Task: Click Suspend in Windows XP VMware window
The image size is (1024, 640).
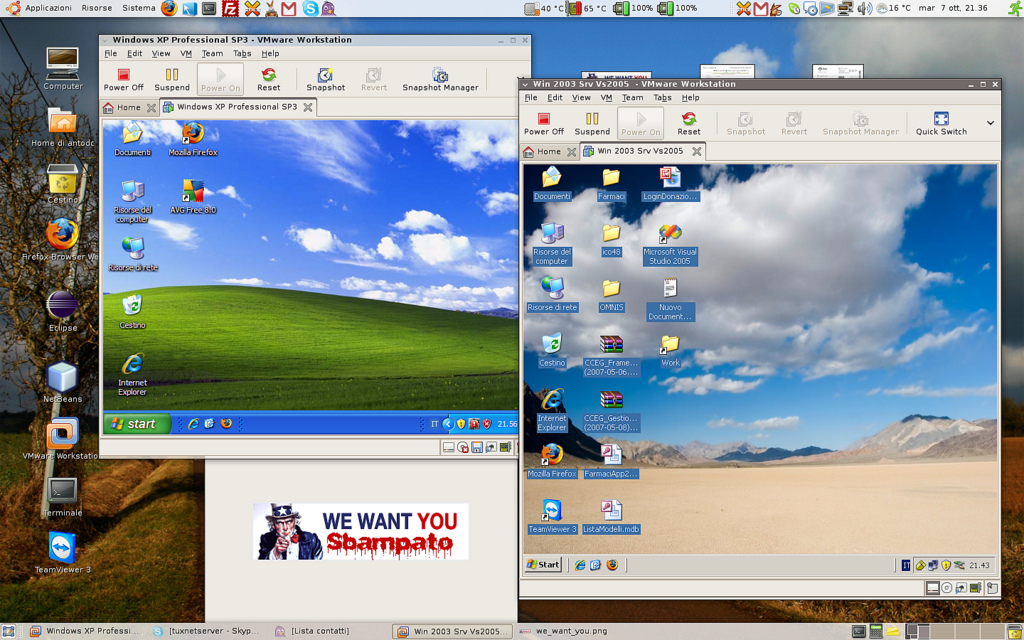Action: pos(172,80)
